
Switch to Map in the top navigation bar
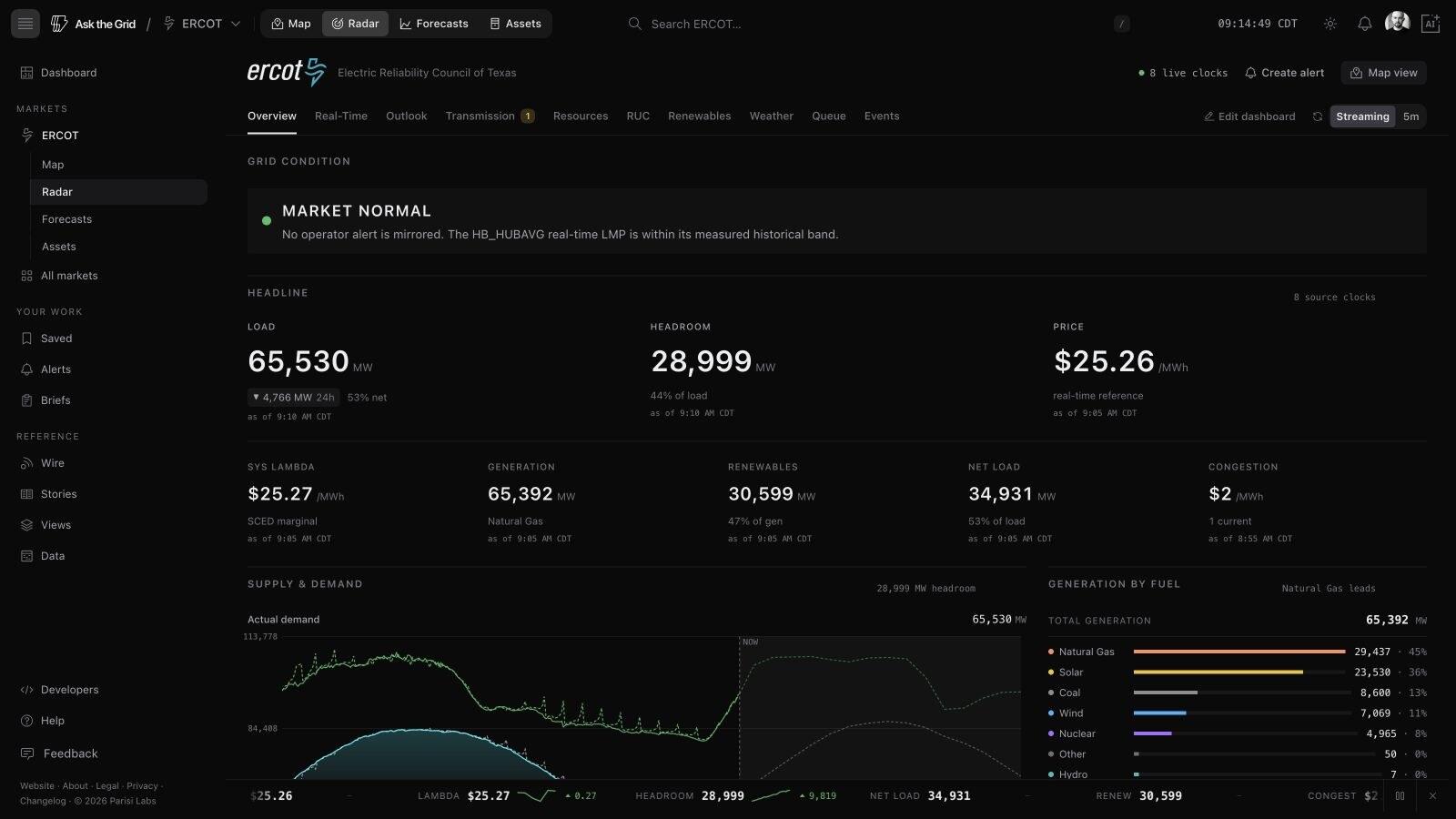pos(291,24)
